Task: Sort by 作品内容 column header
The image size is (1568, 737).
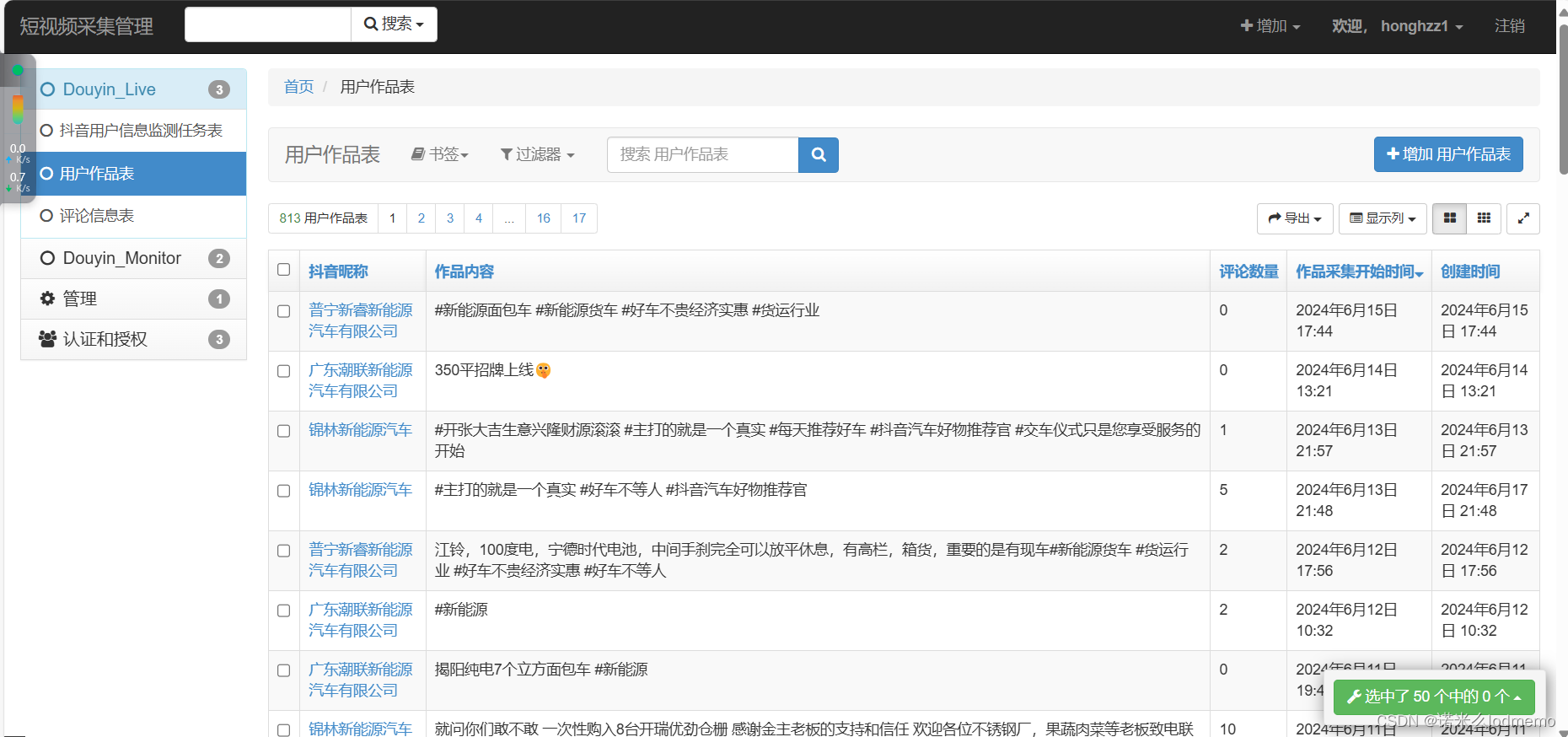Action: point(464,272)
